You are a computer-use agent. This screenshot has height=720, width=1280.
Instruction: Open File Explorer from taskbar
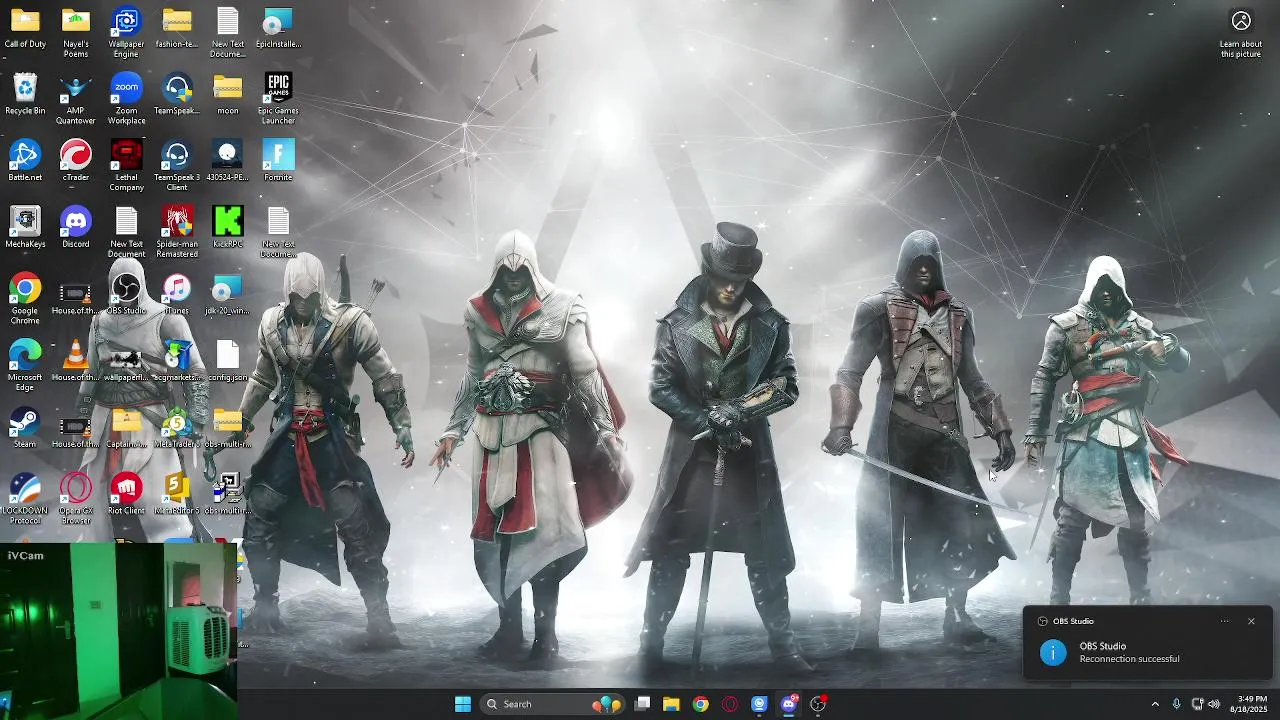[x=671, y=704]
